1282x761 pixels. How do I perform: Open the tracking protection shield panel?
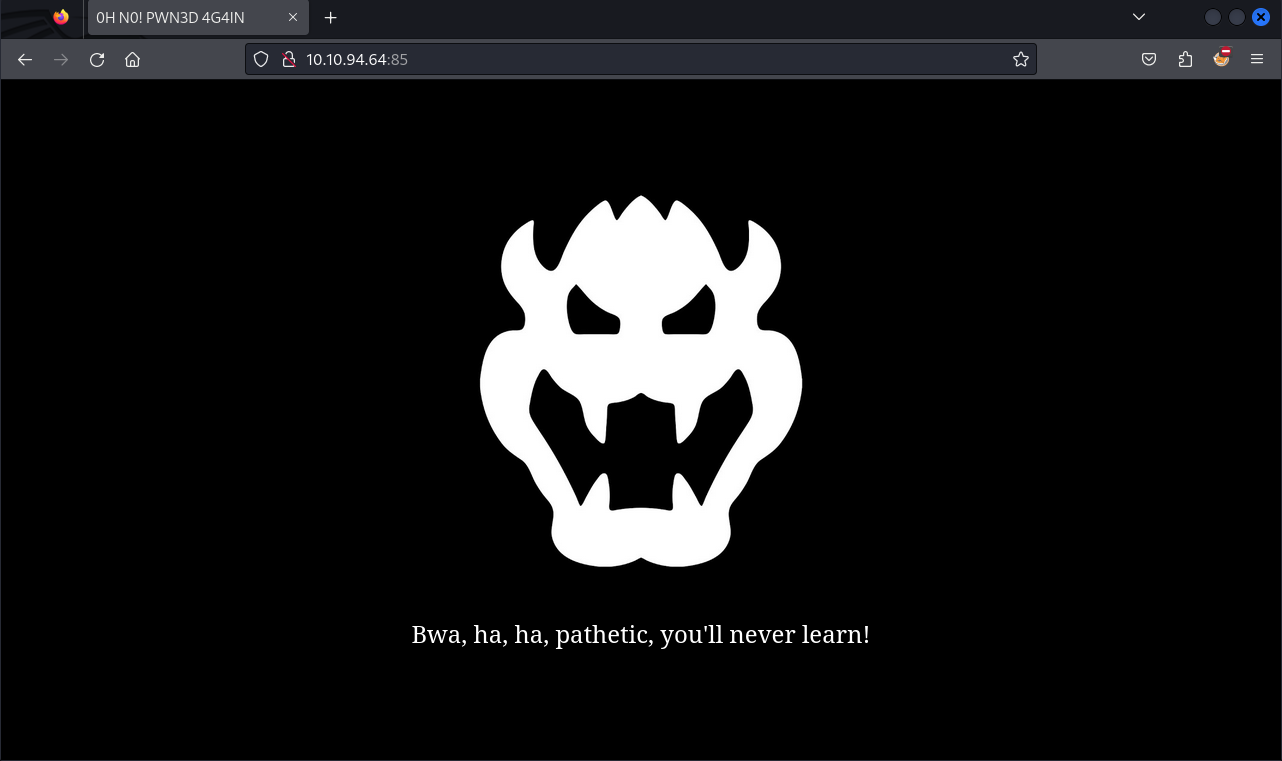point(261,60)
